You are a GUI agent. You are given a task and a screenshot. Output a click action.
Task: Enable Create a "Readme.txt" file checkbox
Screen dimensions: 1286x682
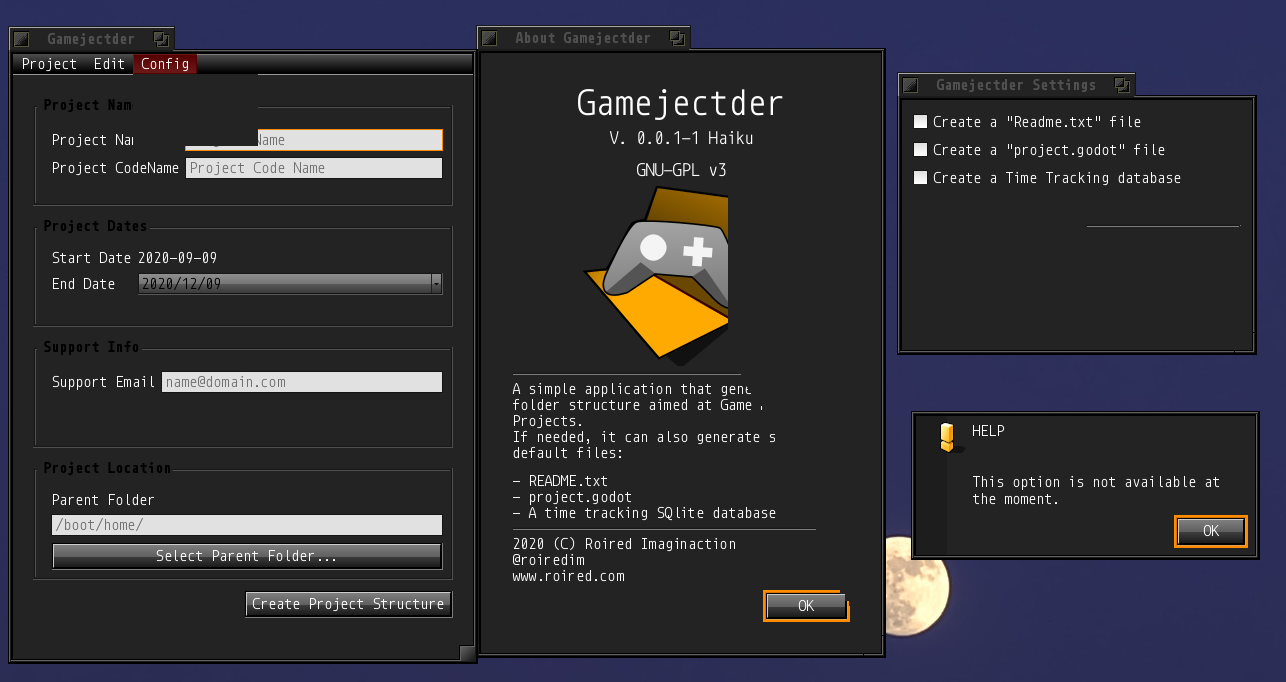click(x=921, y=122)
